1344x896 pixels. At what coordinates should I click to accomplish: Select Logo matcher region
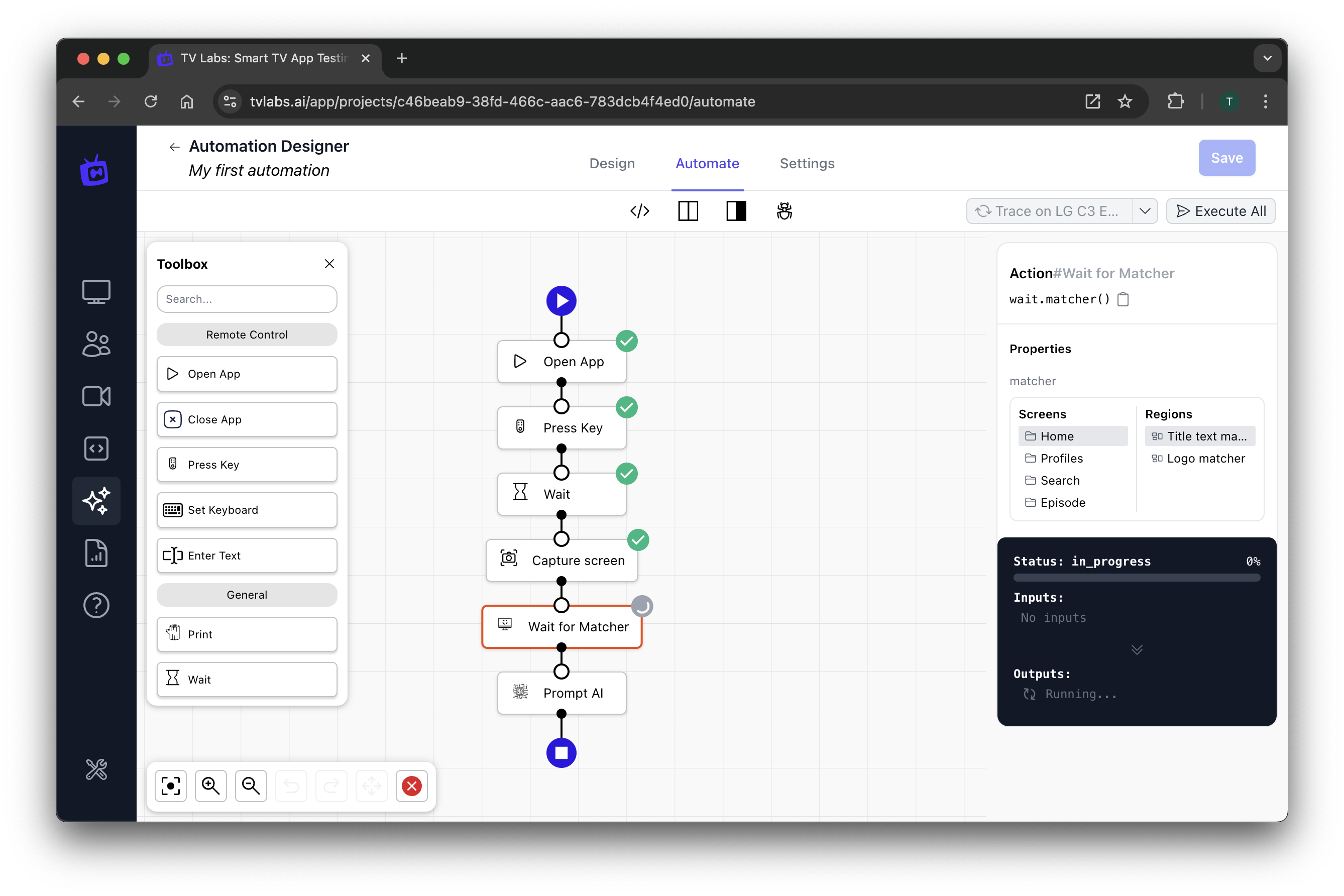tap(1205, 458)
